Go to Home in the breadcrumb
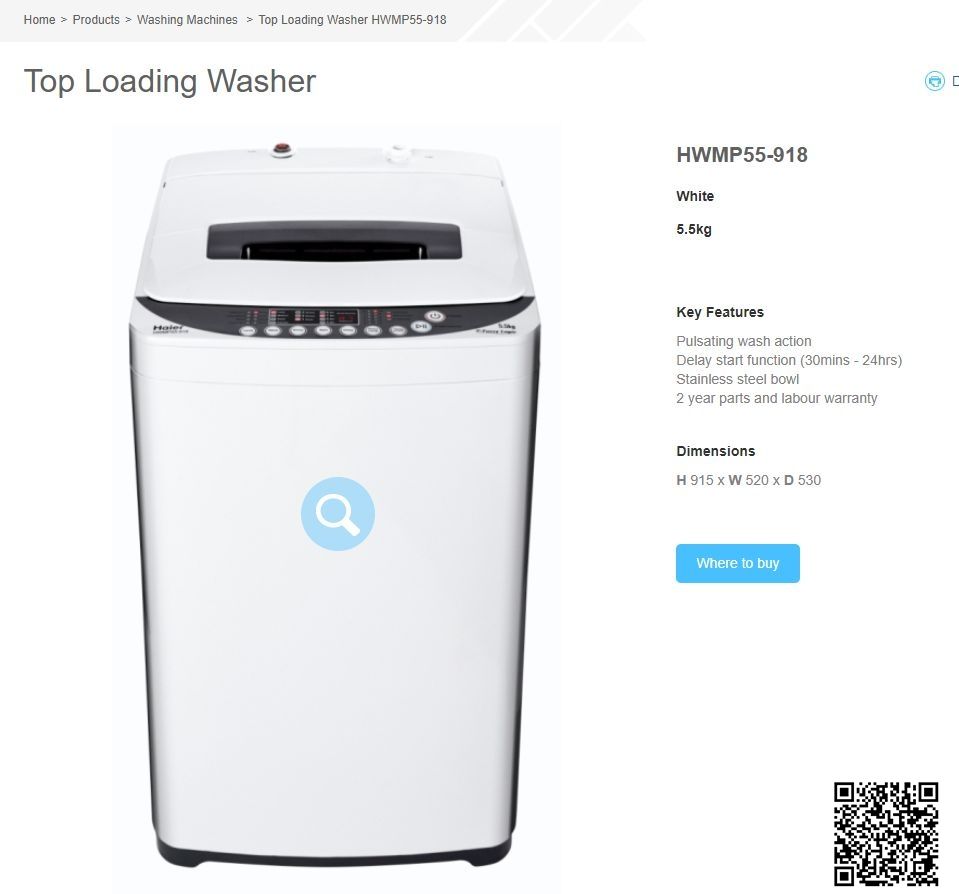The height and width of the screenshot is (894, 959). pos(39,20)
